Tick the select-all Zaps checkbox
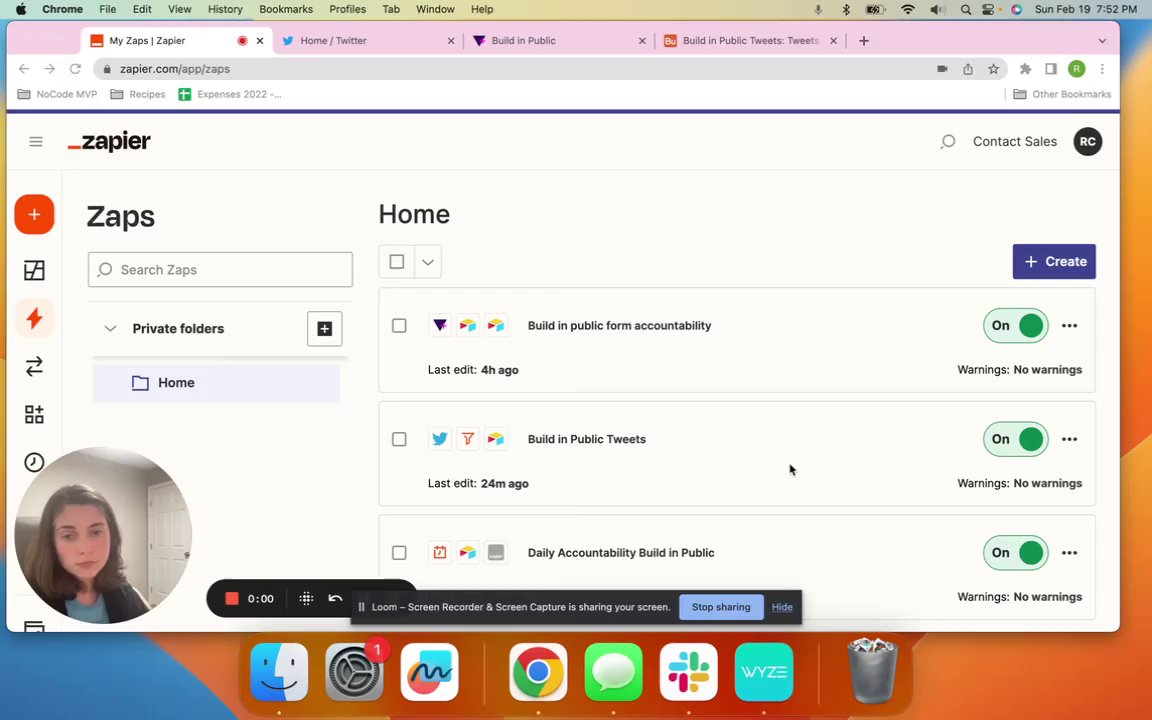 [397, 262]
